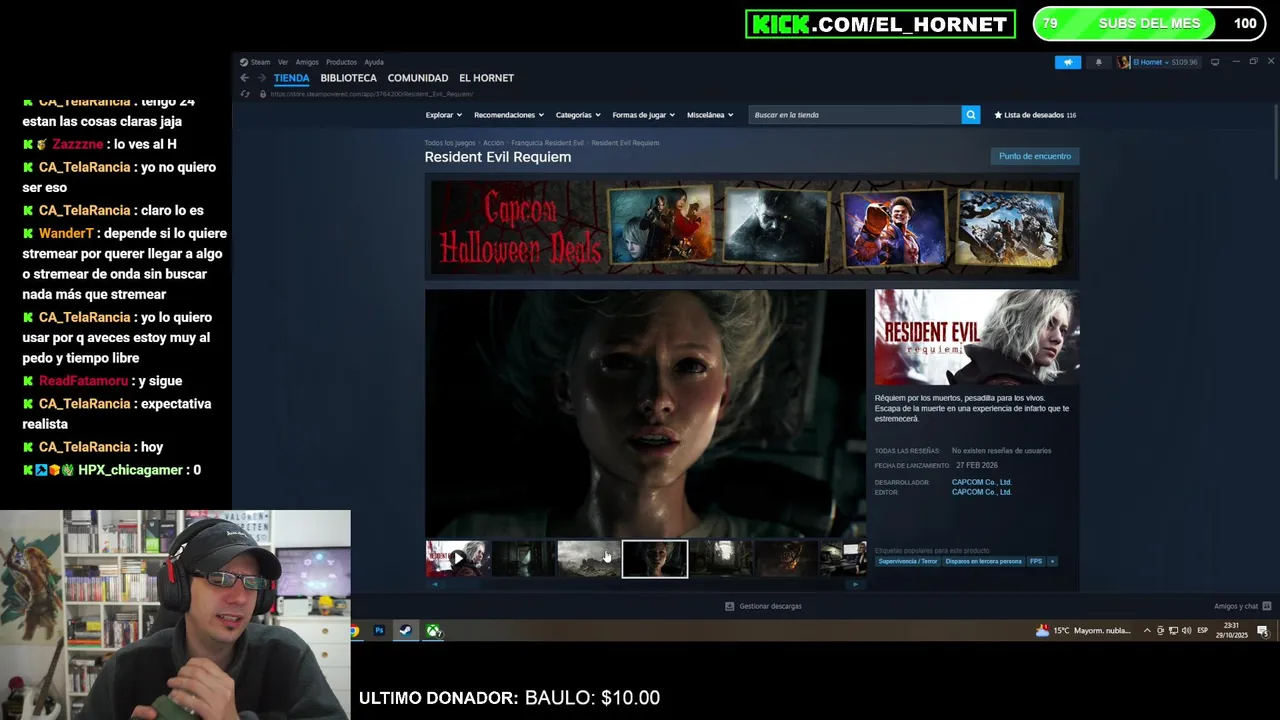This screenshot has height=720, width=1280.
Task: Open the Ayuda menu
Action: [374, 62]
